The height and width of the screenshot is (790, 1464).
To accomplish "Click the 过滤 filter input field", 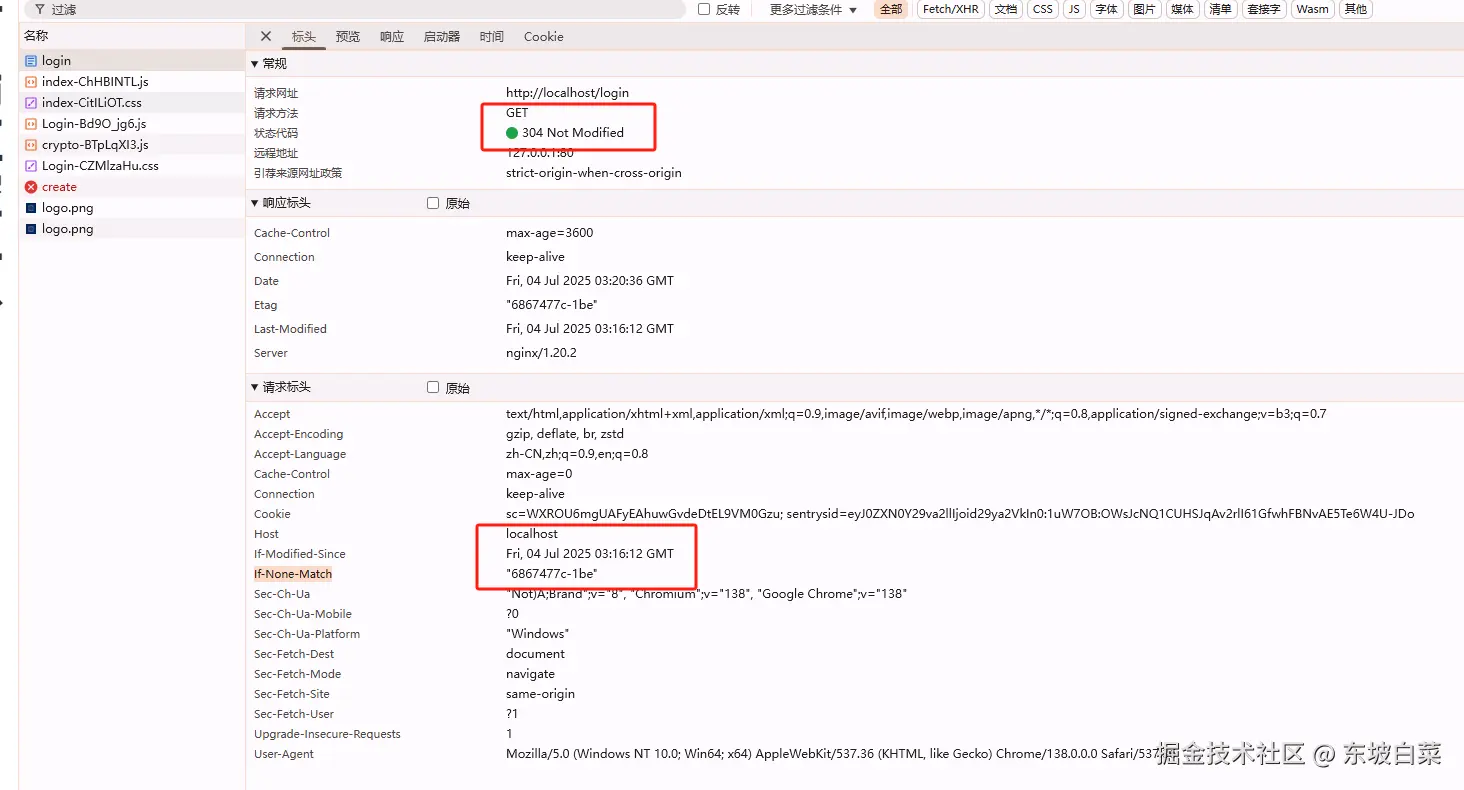I will tap(355, 9).
